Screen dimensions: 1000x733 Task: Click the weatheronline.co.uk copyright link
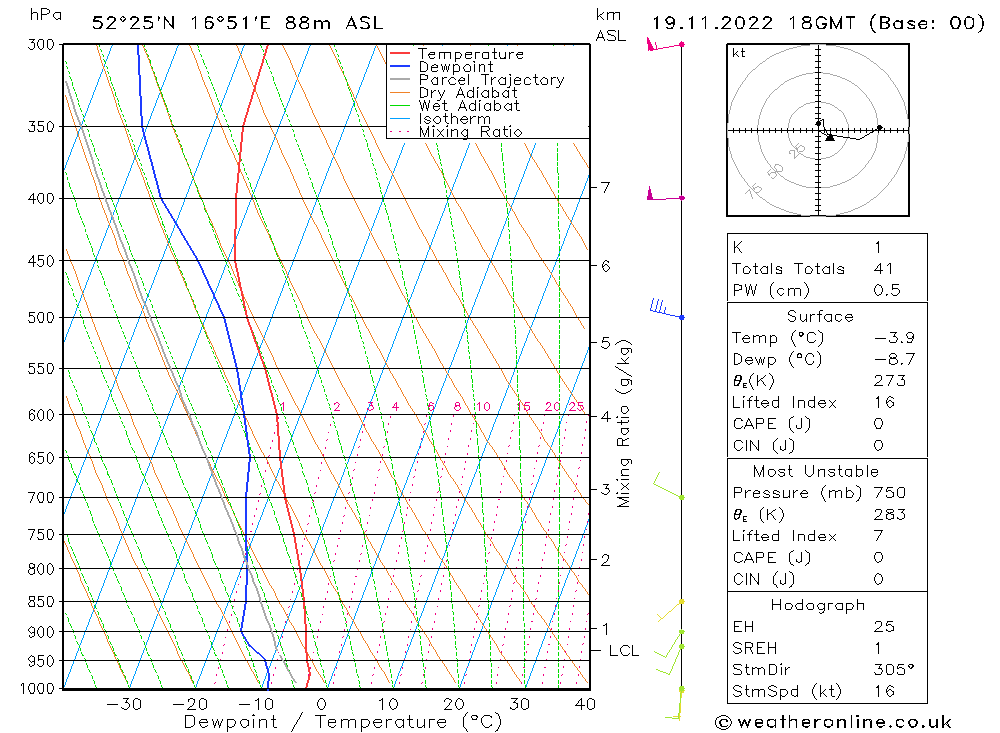tap(833, 722)
